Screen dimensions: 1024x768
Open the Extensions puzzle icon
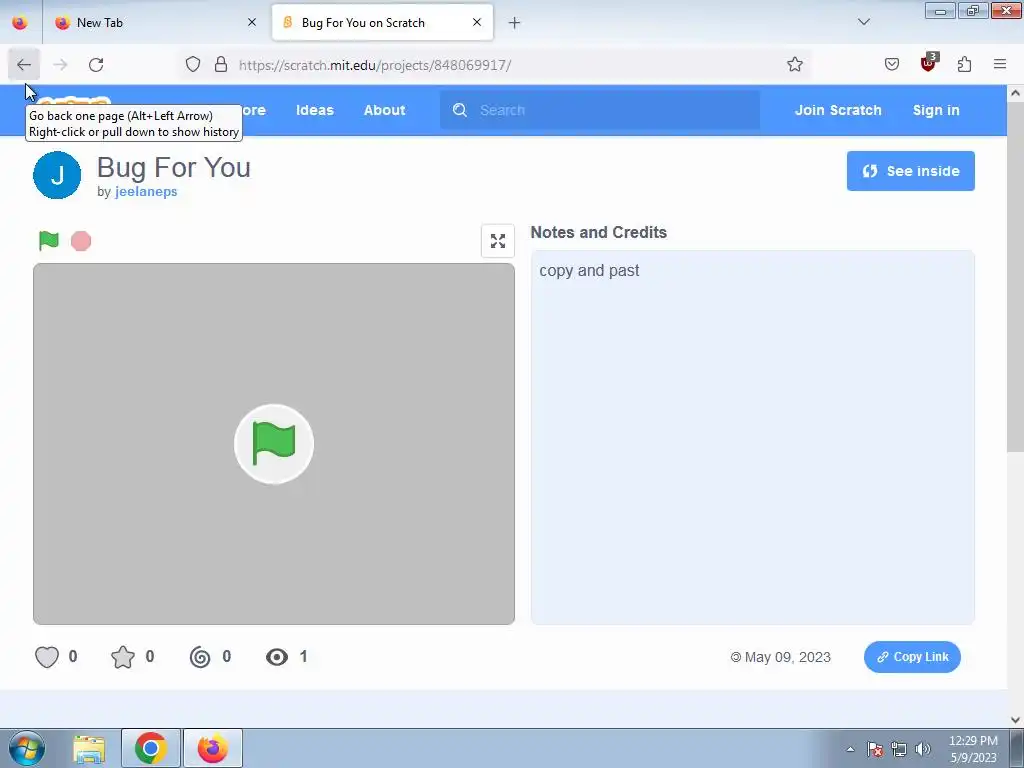click(965, 65)
